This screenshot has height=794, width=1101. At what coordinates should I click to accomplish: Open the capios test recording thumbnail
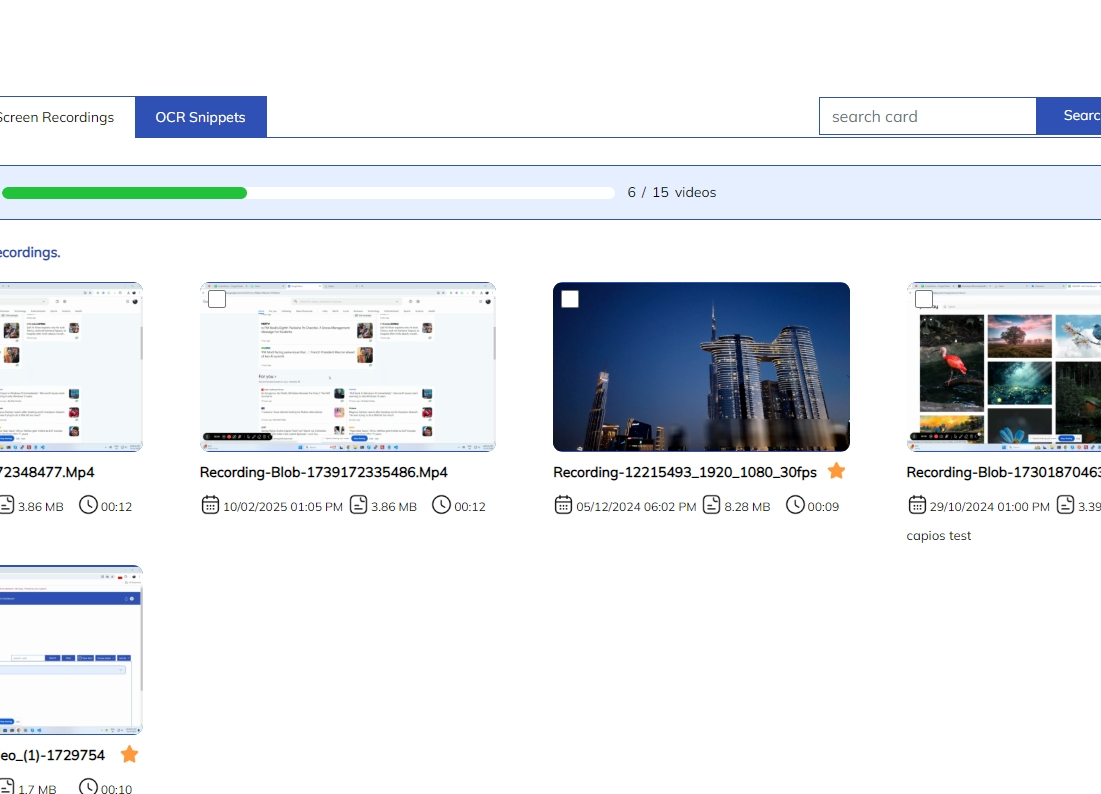1004,367
